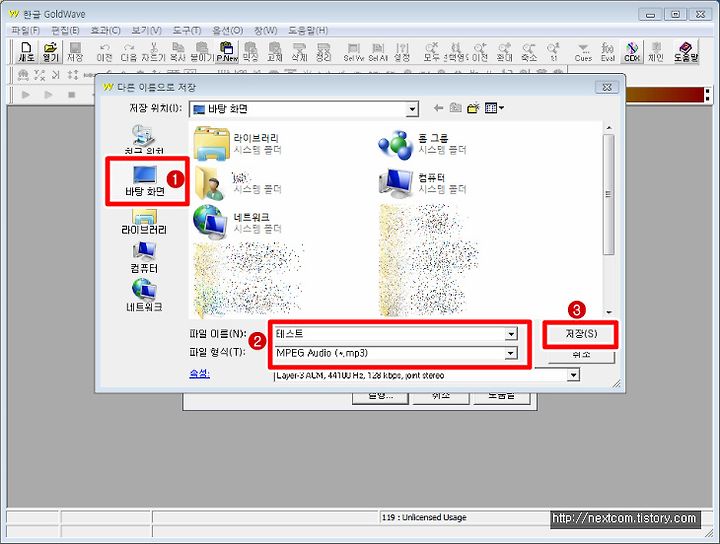This screenshot has height=544, width=720.
Task: Click the 119 : Unlicensed Usage status text
Action: pyautogui.click(x=424, y=517)
